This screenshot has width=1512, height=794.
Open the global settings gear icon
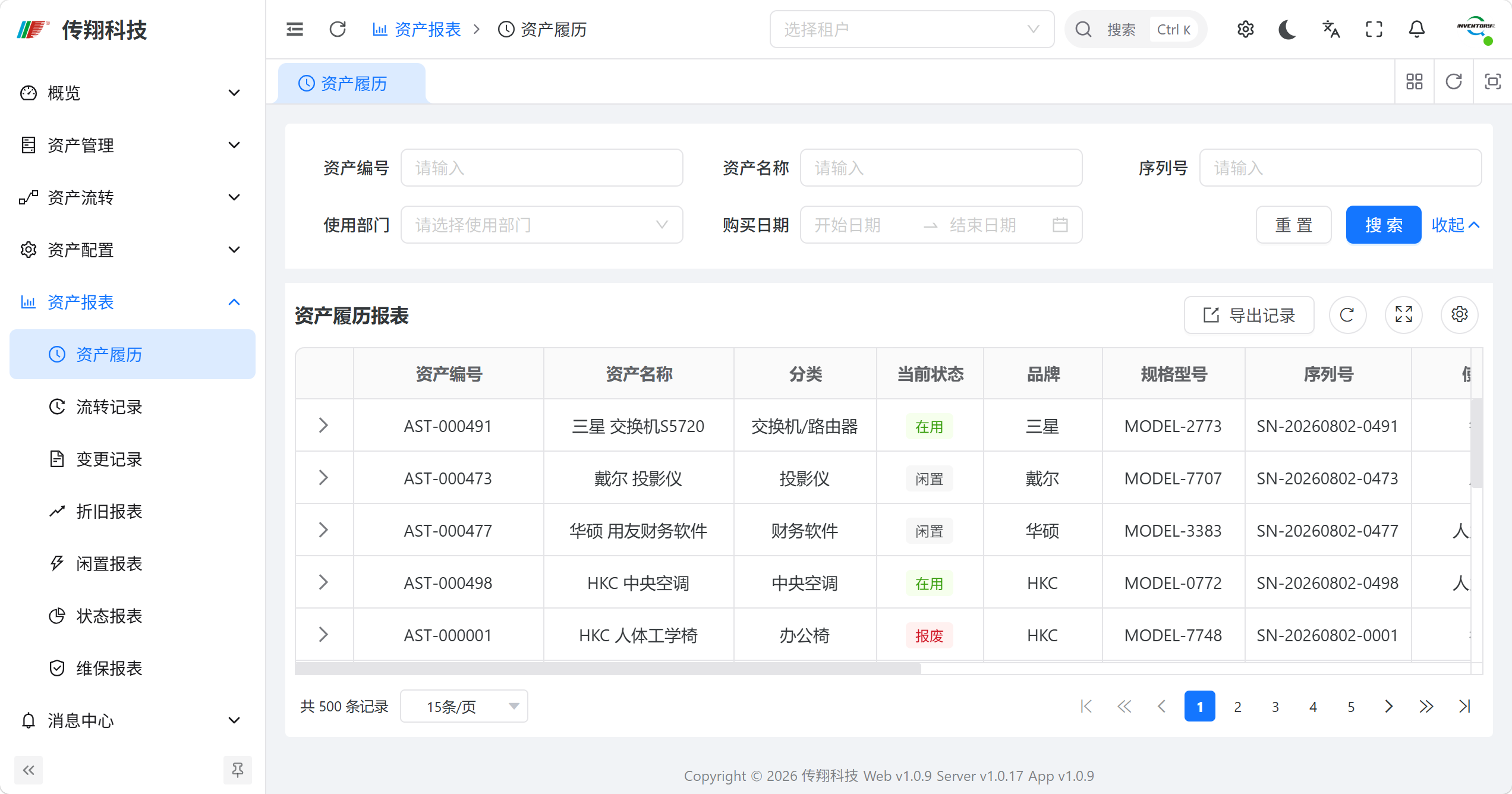tap(1245, 29)
